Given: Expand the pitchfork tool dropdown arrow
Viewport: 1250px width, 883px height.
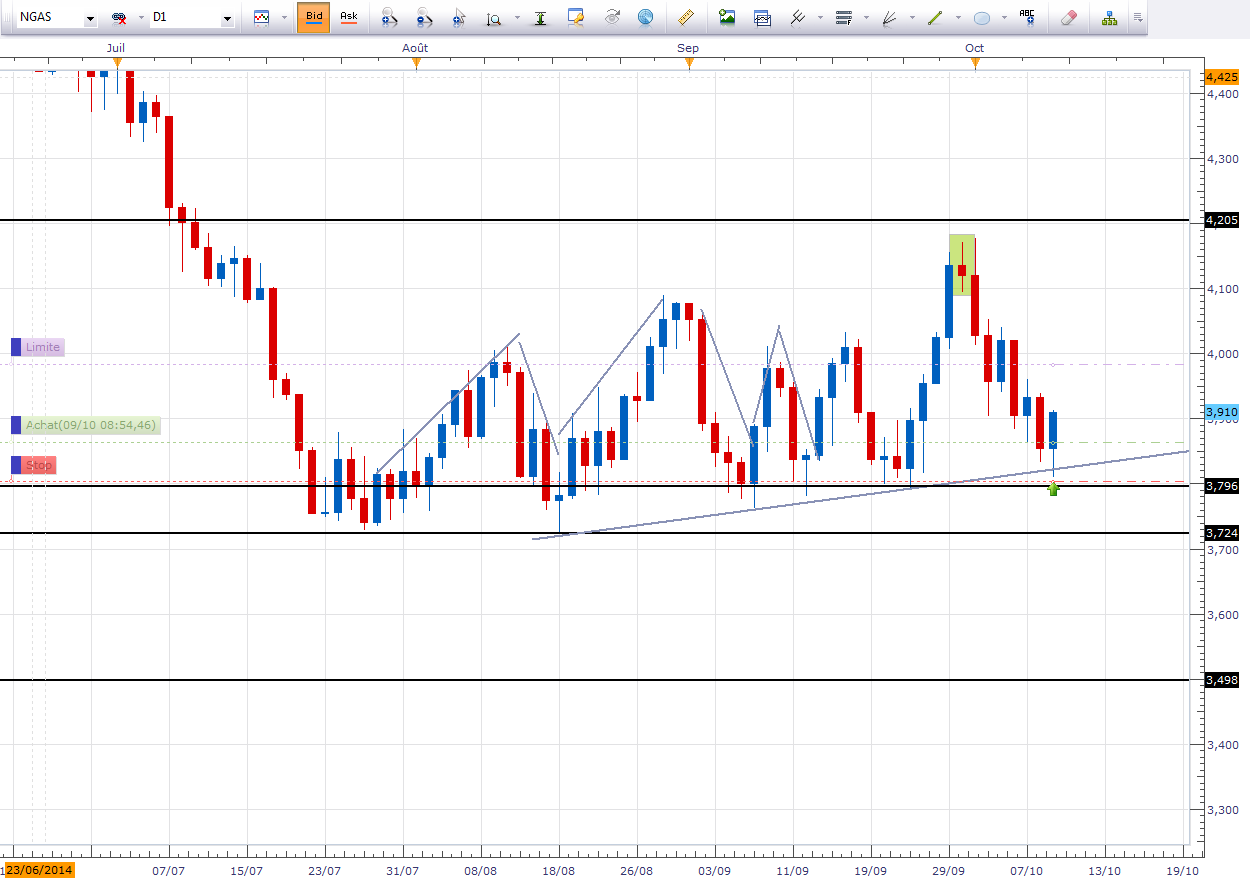Looking at the screenshot, I should [820, 18].
